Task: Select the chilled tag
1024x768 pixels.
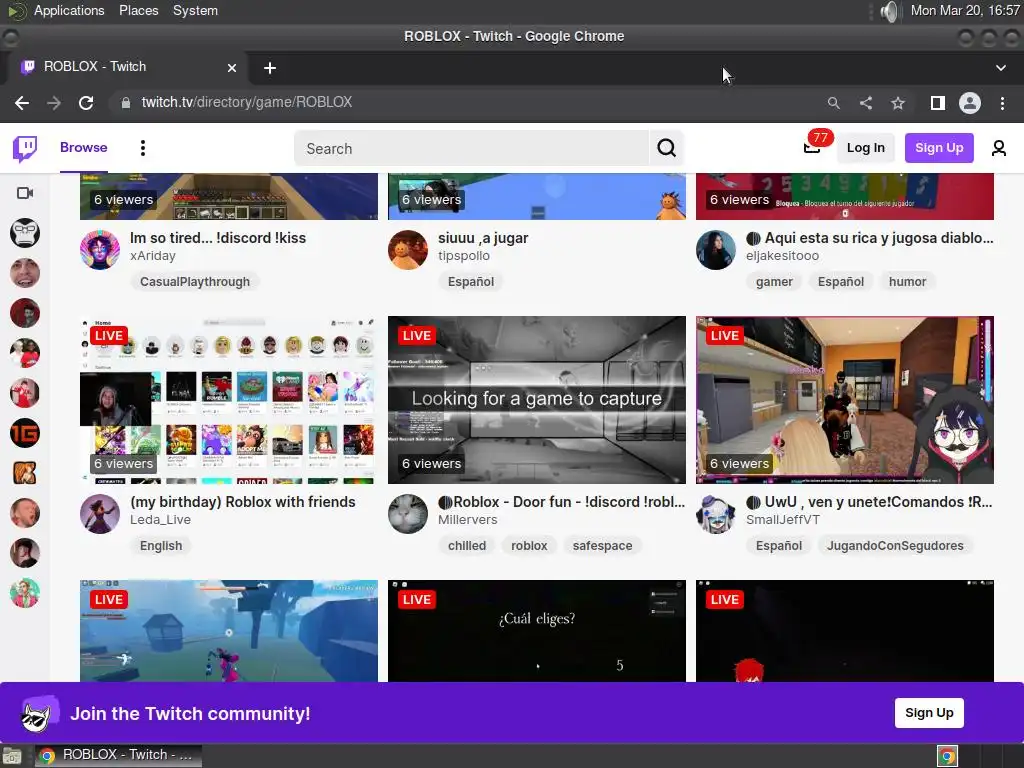Action: point(467,545)
